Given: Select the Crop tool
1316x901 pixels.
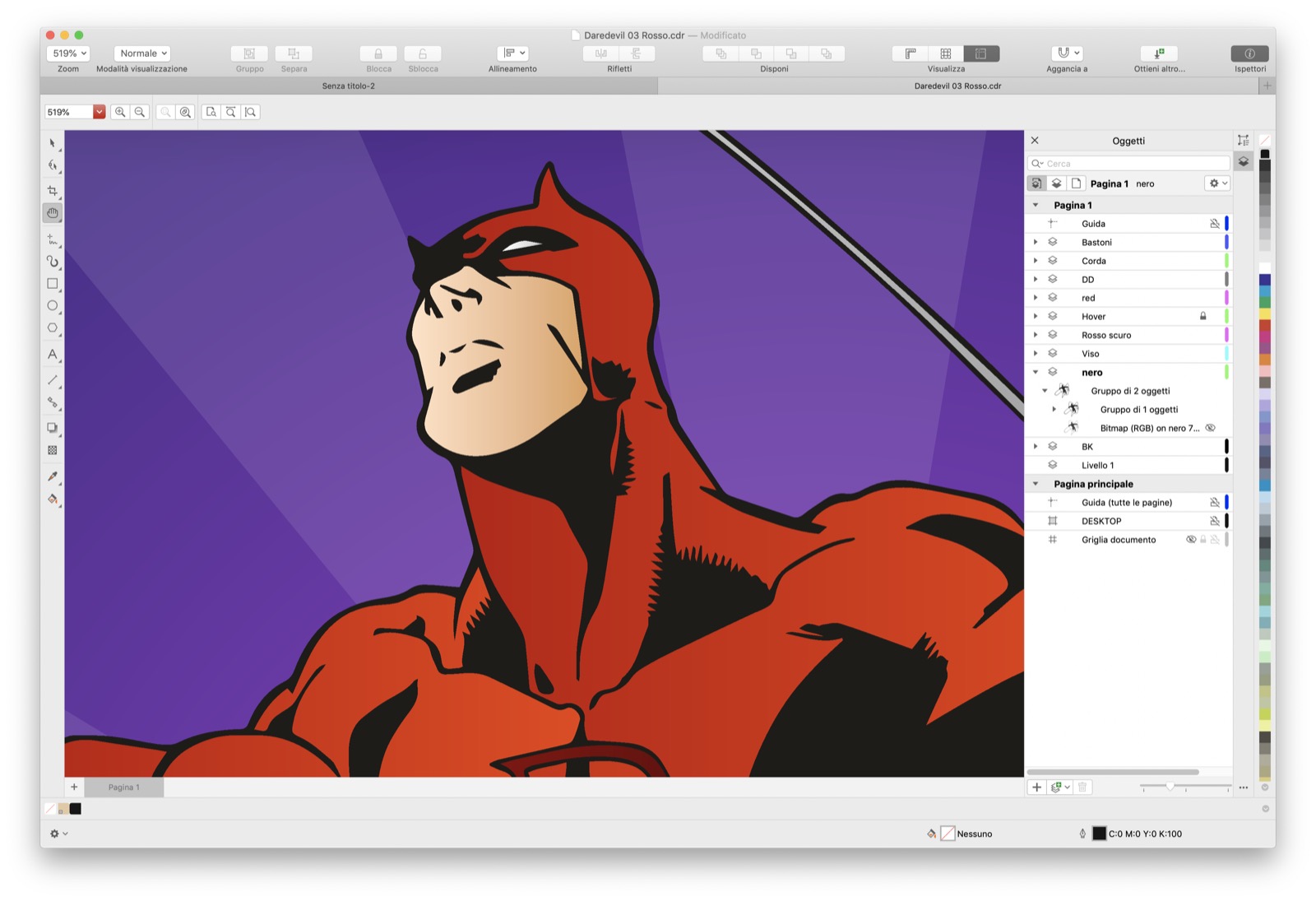Looking at the screenshot, I should point(53,191).
